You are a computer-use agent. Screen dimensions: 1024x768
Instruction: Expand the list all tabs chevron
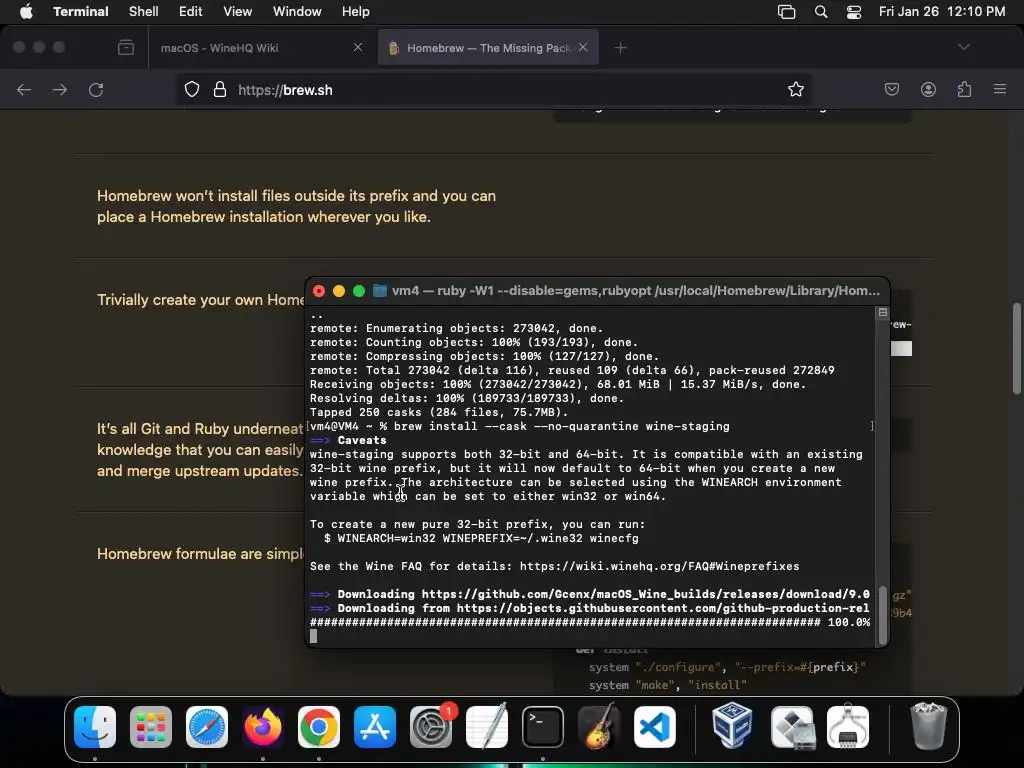(x=964, y=47)
